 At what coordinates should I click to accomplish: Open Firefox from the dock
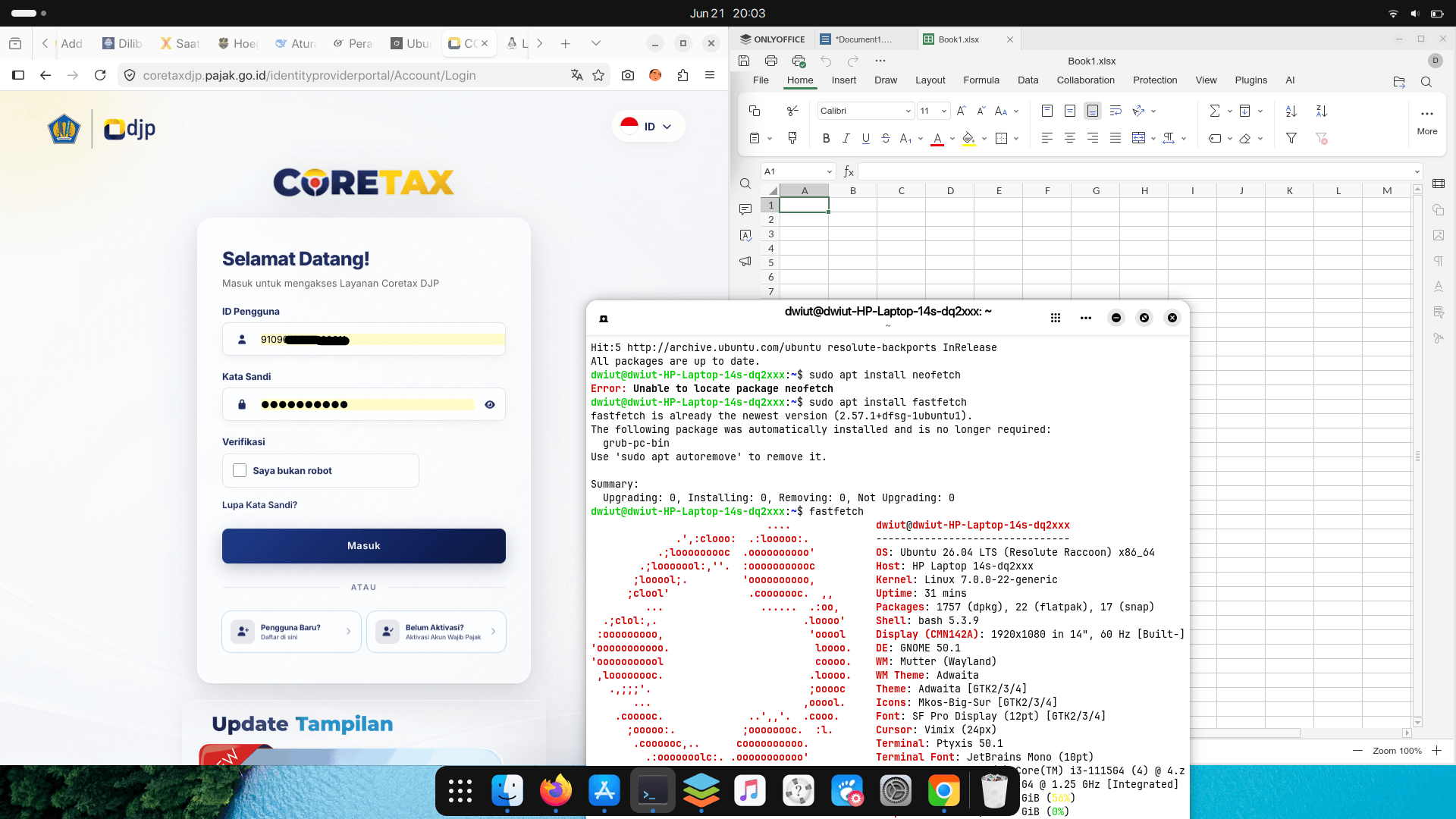pos(556,791)
